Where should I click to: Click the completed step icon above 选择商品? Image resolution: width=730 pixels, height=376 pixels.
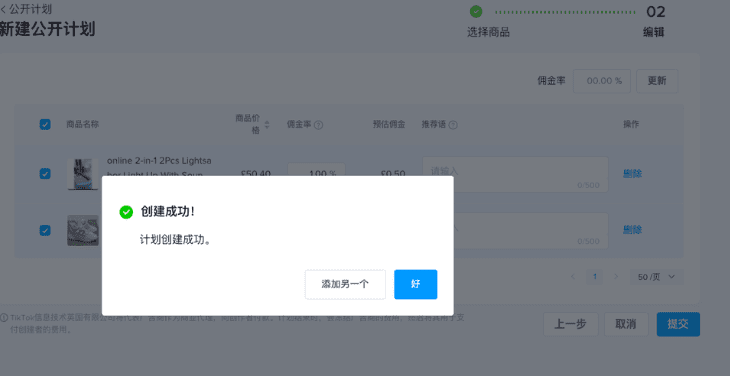point(476,11)
